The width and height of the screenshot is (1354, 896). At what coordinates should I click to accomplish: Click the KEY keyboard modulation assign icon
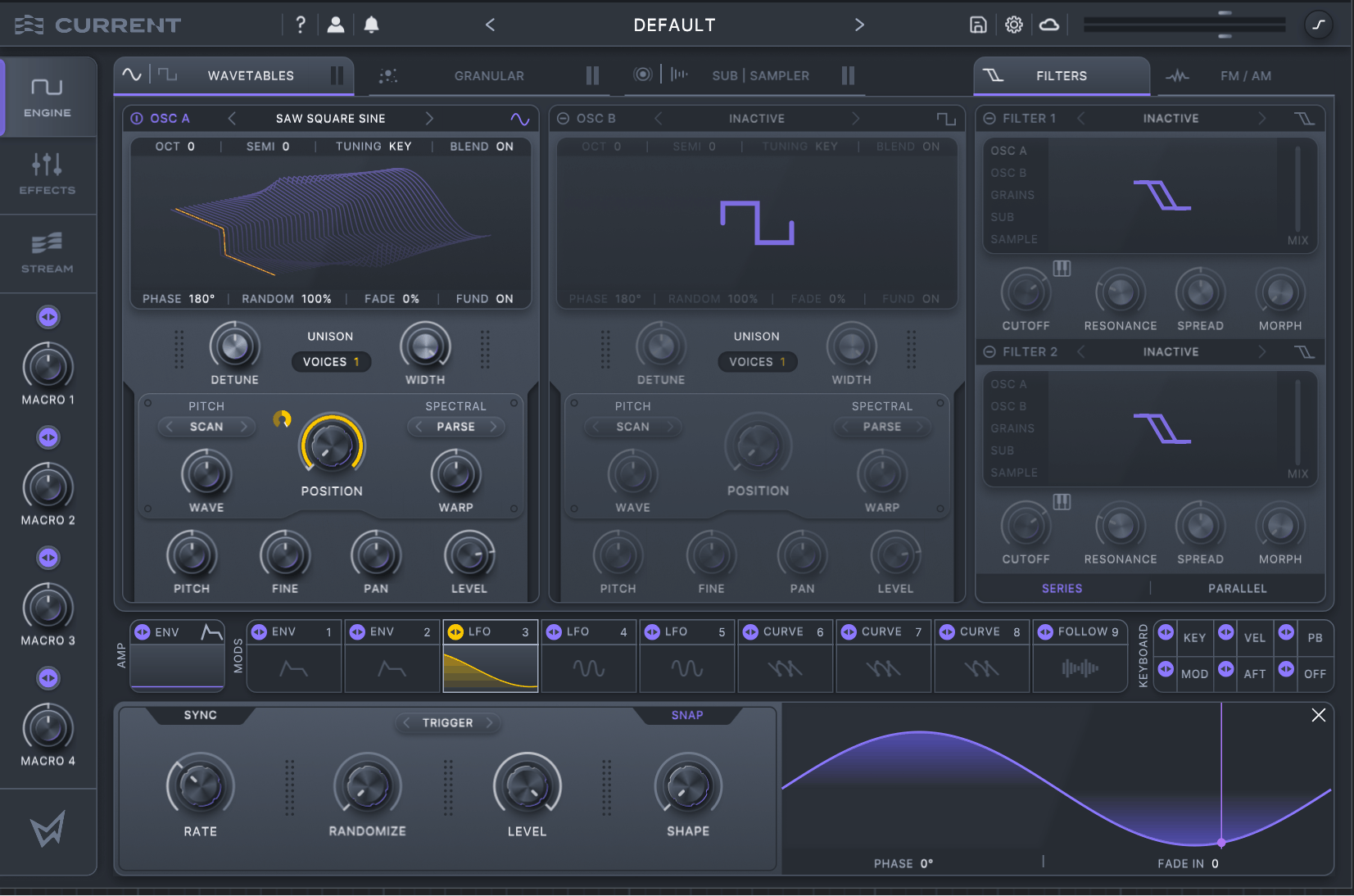click(x=1166, y=631)
